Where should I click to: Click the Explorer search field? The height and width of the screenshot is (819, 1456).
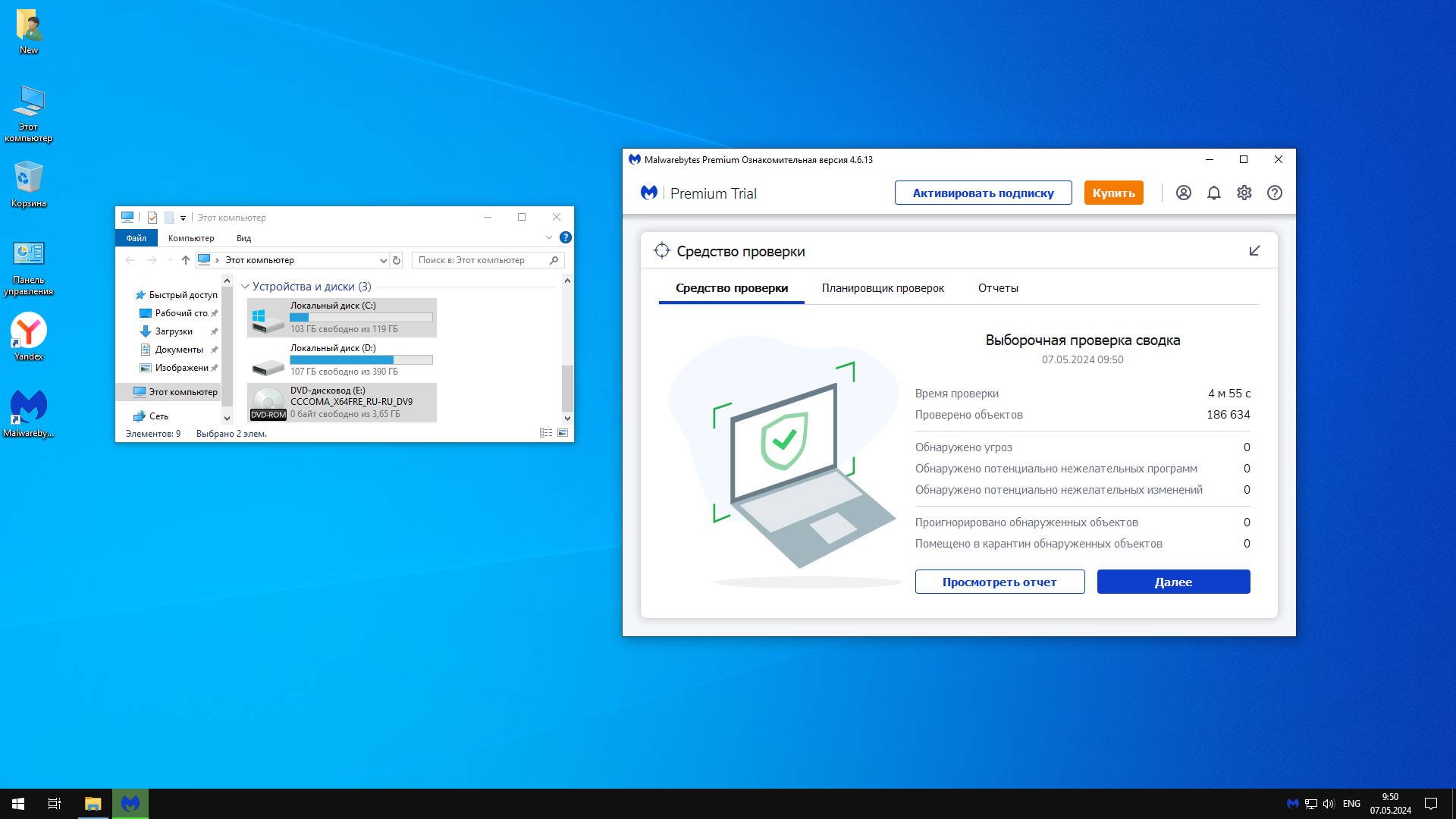click(x=481, y=260)
